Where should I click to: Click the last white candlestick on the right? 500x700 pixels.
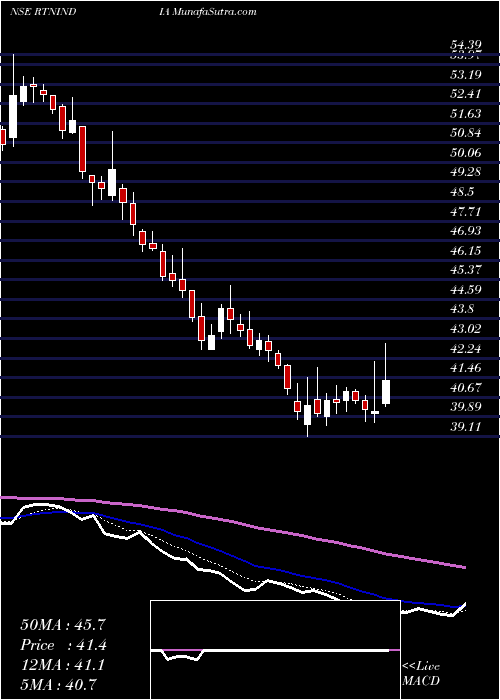pyautogui.click(x=386, y=392)
